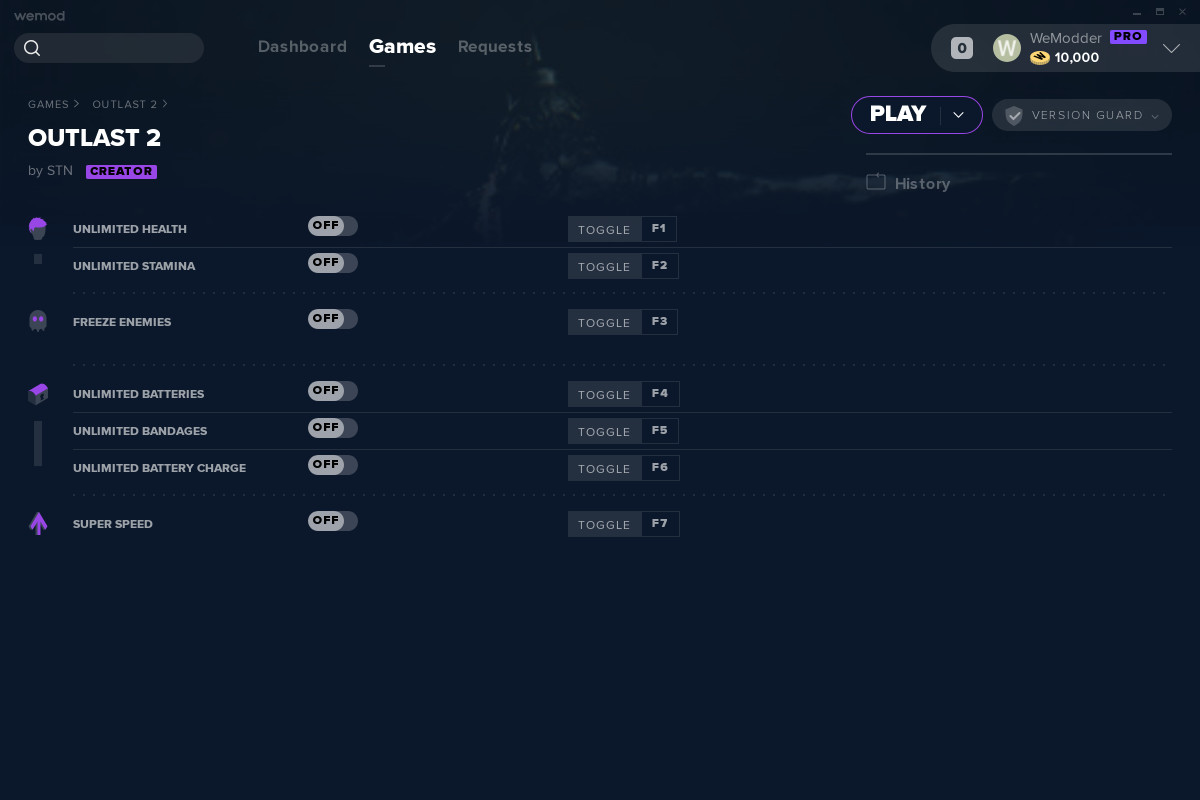Open History using its clock icon
Viewport: 1200px width, 800px height.
pos(876,182)
